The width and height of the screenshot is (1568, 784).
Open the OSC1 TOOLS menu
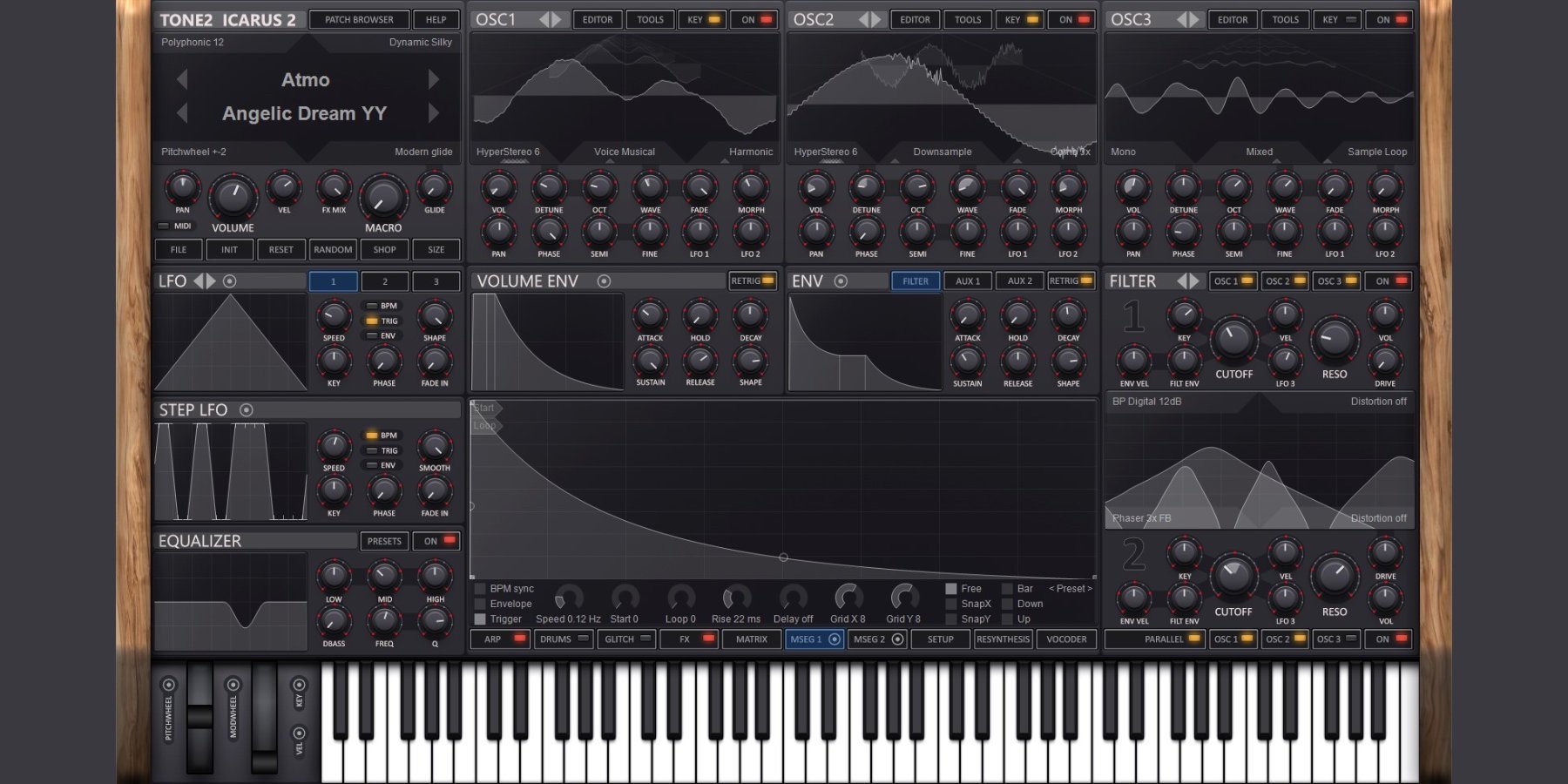(650, 19)
